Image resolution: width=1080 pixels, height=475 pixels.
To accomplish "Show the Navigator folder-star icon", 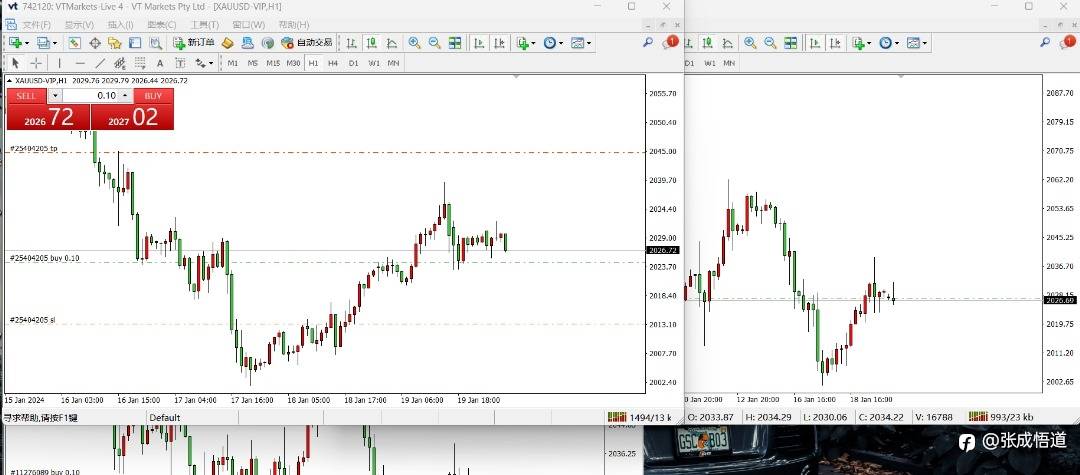I will click(x=115, y=43).
